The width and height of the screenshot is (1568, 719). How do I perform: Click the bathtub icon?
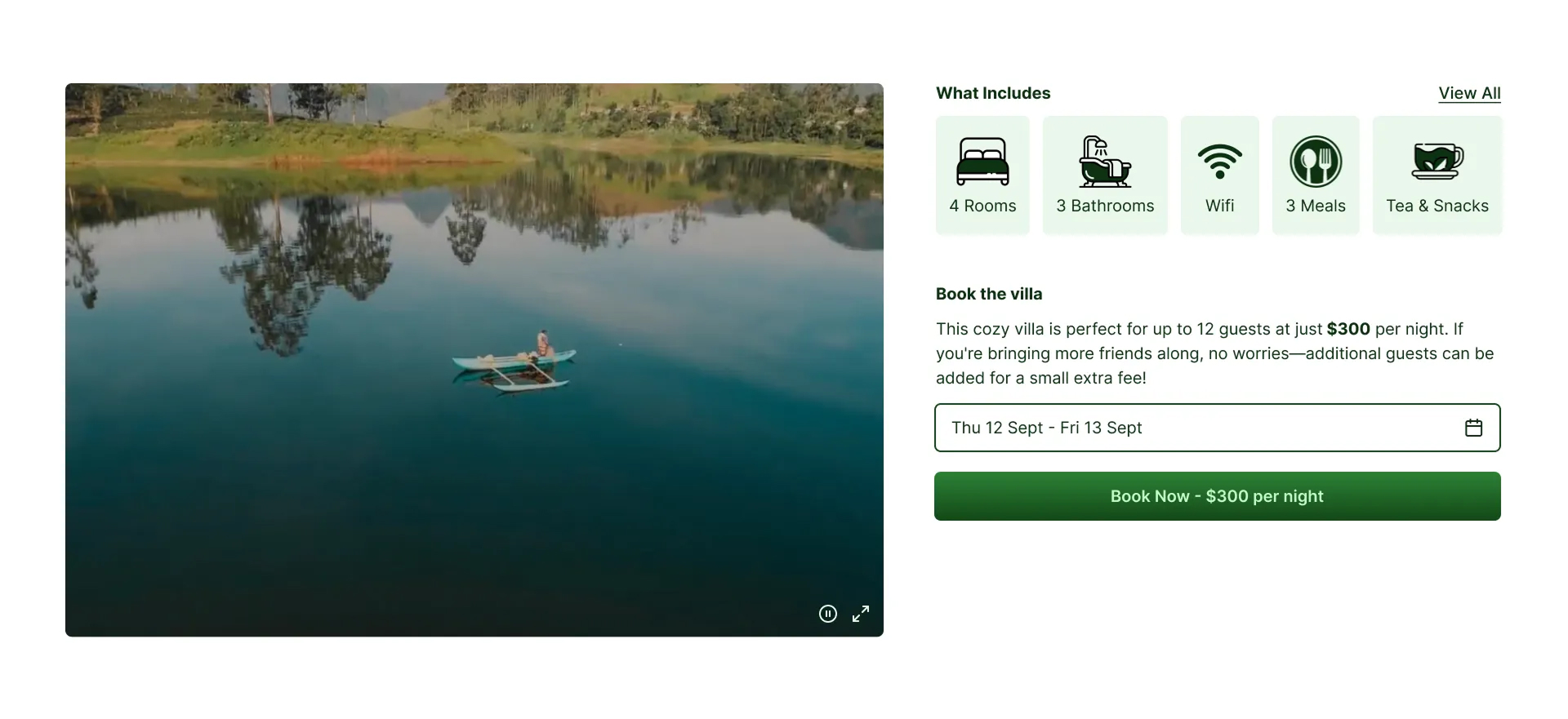[1105, 162]
